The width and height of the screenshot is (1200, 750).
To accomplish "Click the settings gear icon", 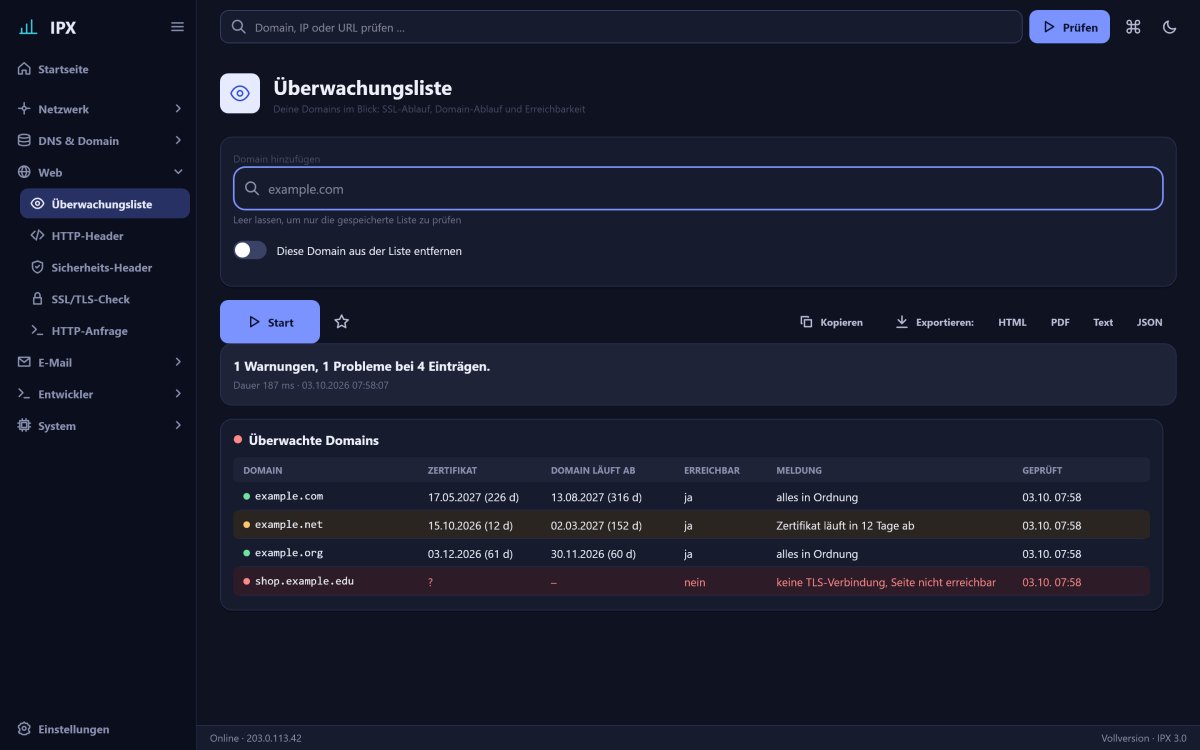I will [24, 729].
